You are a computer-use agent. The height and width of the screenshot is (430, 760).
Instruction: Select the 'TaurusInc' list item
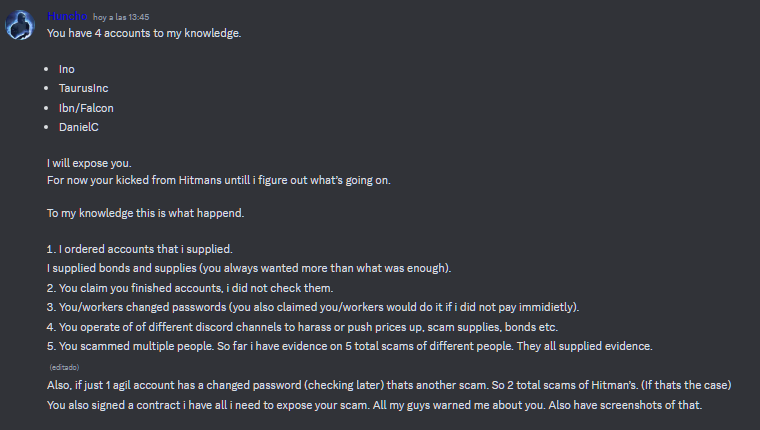point(83,88)
